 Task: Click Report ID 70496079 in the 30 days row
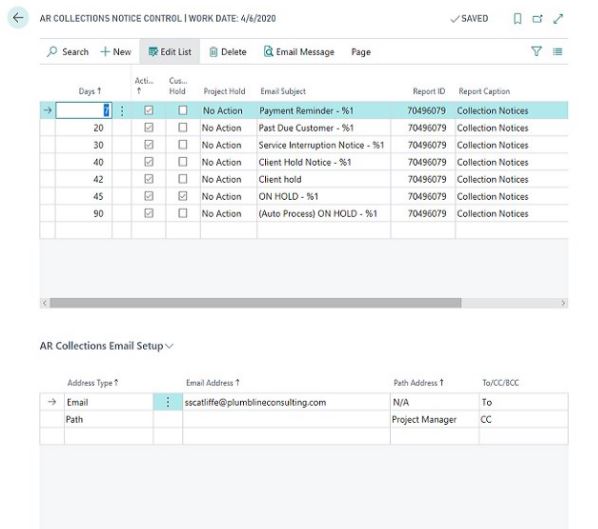427,145
